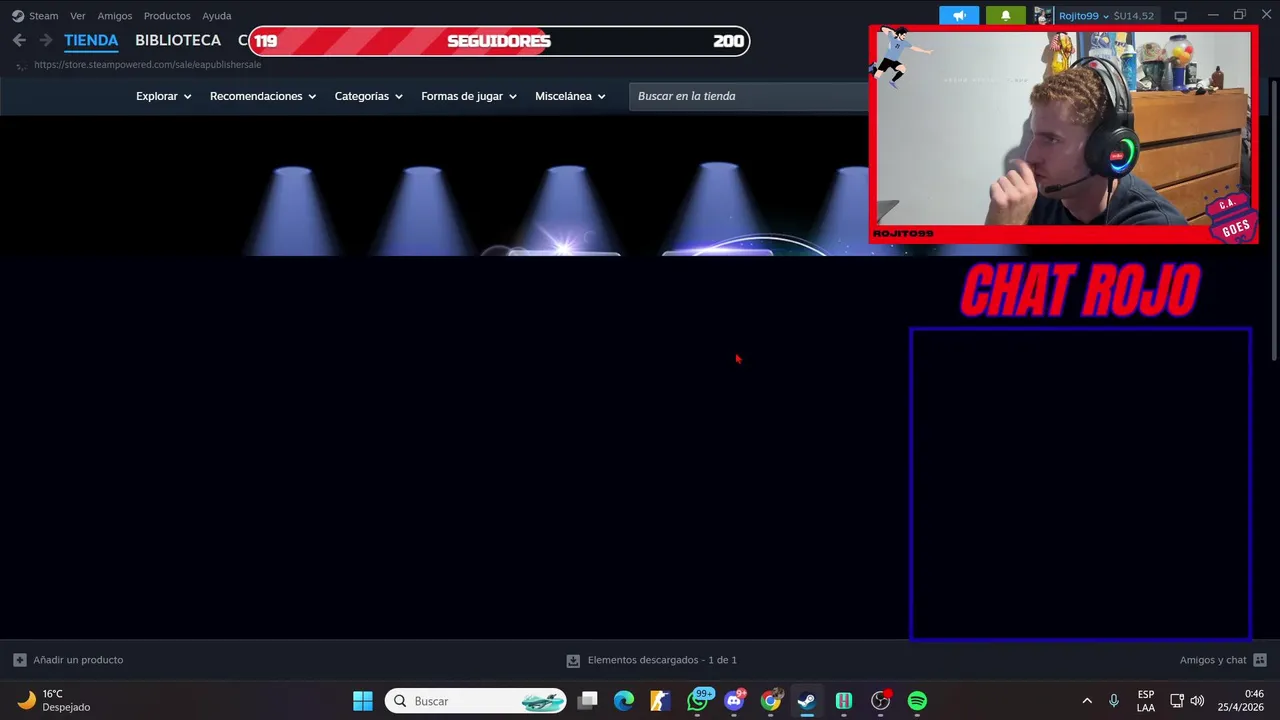1280x720 pixels.
Task: Open Google Chrome from the taskbar
Action: click(771, 701)
